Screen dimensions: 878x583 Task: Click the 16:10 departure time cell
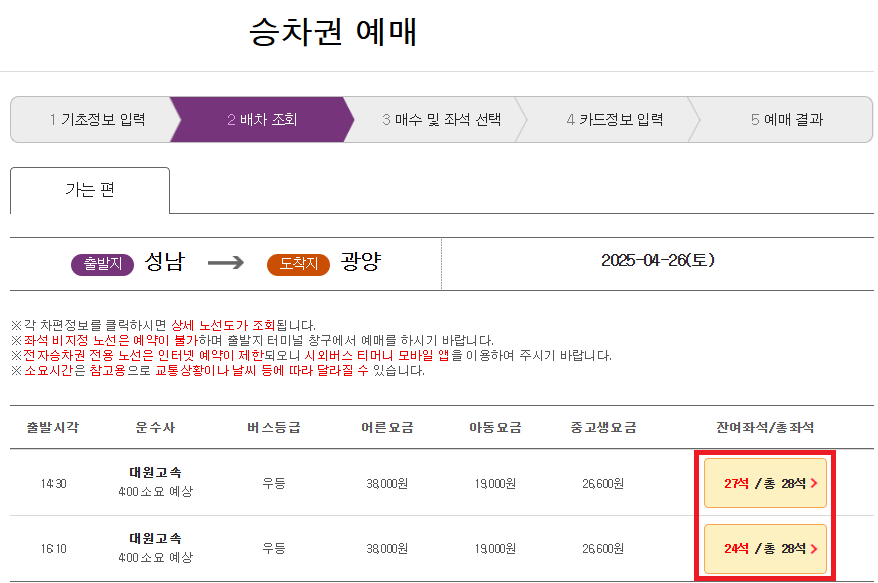click(x=53, y=549)
